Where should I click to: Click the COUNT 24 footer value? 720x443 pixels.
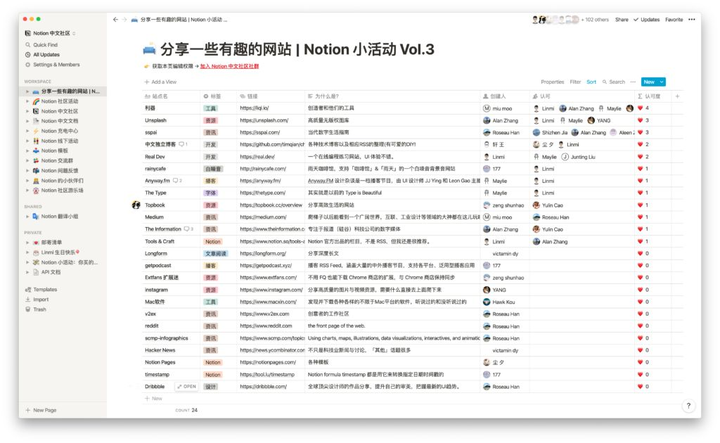(x=186, y=410)
